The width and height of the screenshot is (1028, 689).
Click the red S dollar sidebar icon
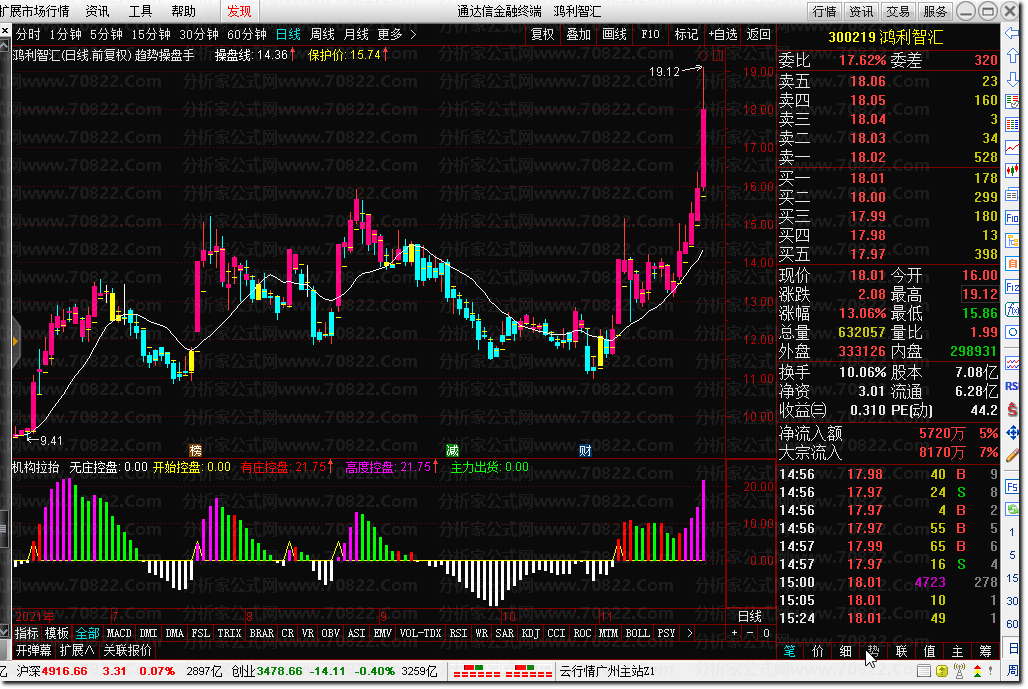[x=1012, y=410]
